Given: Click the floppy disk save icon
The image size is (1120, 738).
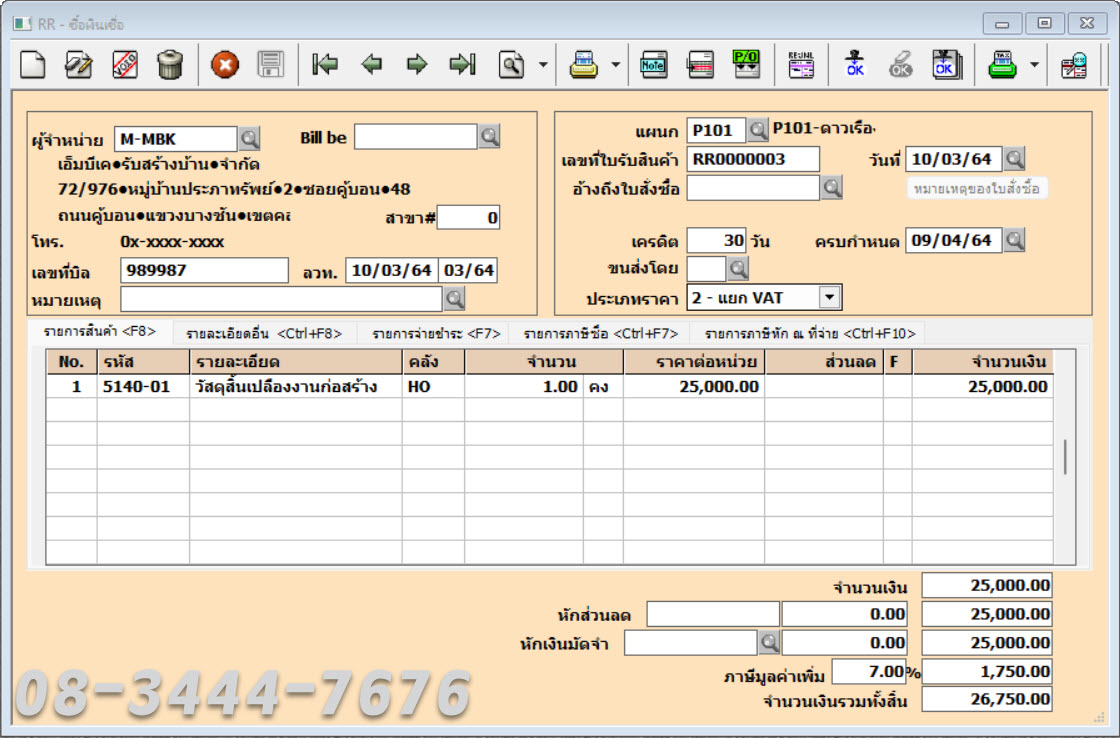Looking at the screenshot, I should [271, 65].
